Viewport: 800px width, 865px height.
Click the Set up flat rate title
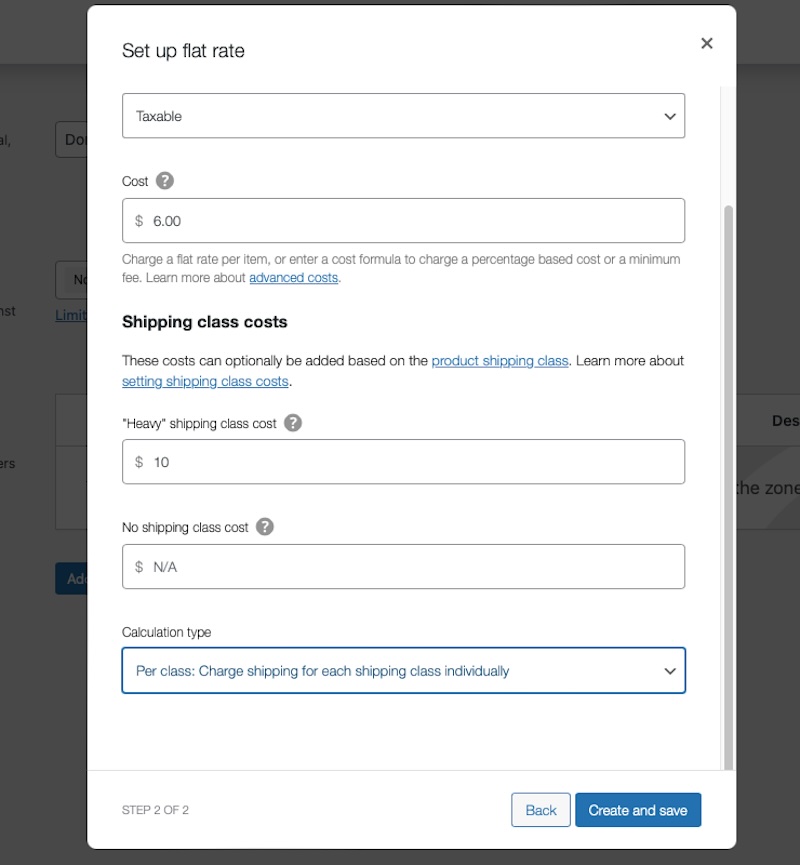tap(183, 51)
